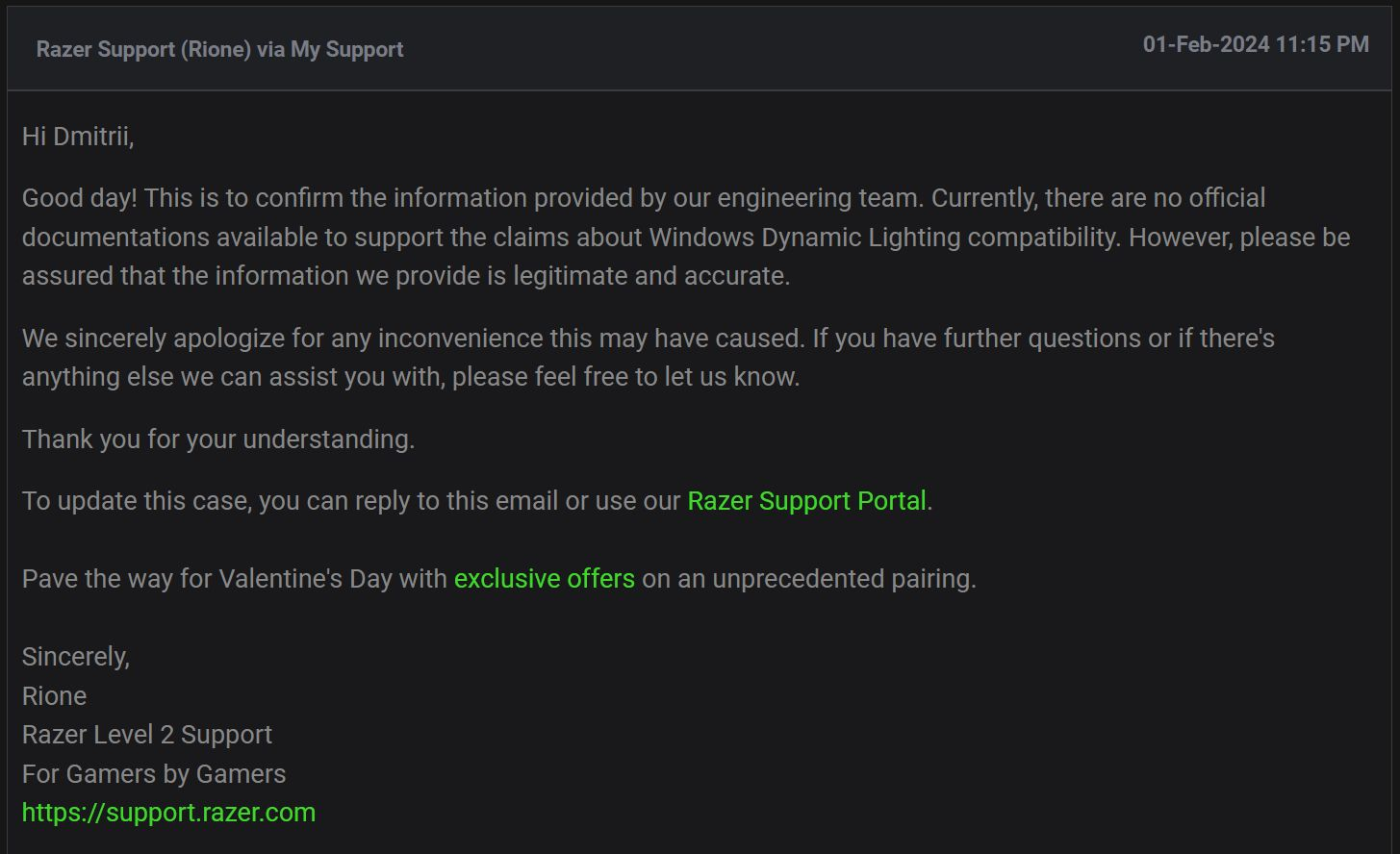Image resolution: width=1400 pixels, height=854 pixels.
Task: Click the 01-Feb-2024 11:15 PM timestamp
Action: pos(1256,44)
